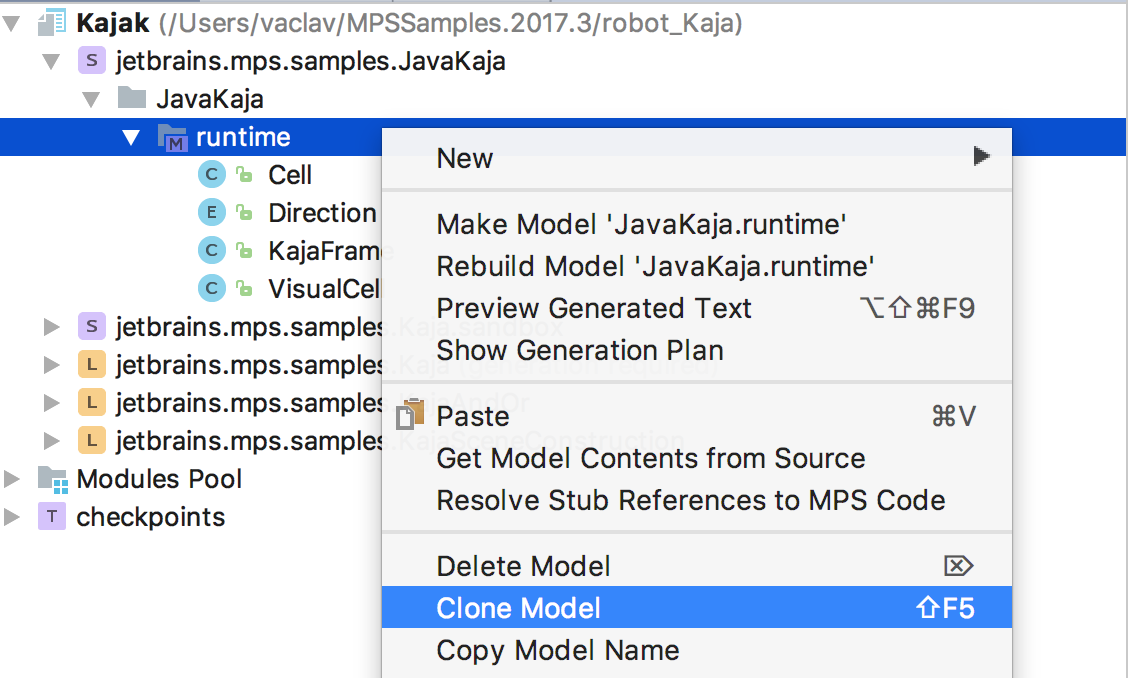Collapse the JavaKaja folder

[91, 99]
